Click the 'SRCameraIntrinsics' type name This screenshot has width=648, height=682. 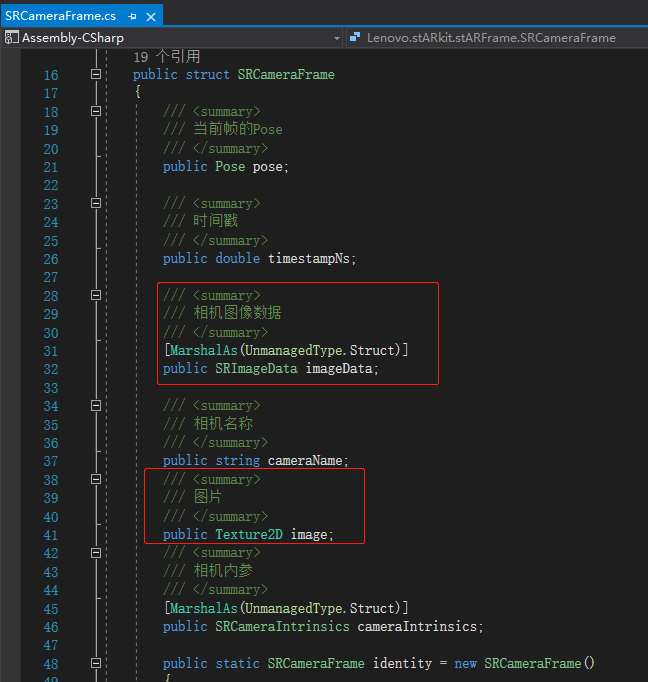pyautogui.click(x=282, y=627)
